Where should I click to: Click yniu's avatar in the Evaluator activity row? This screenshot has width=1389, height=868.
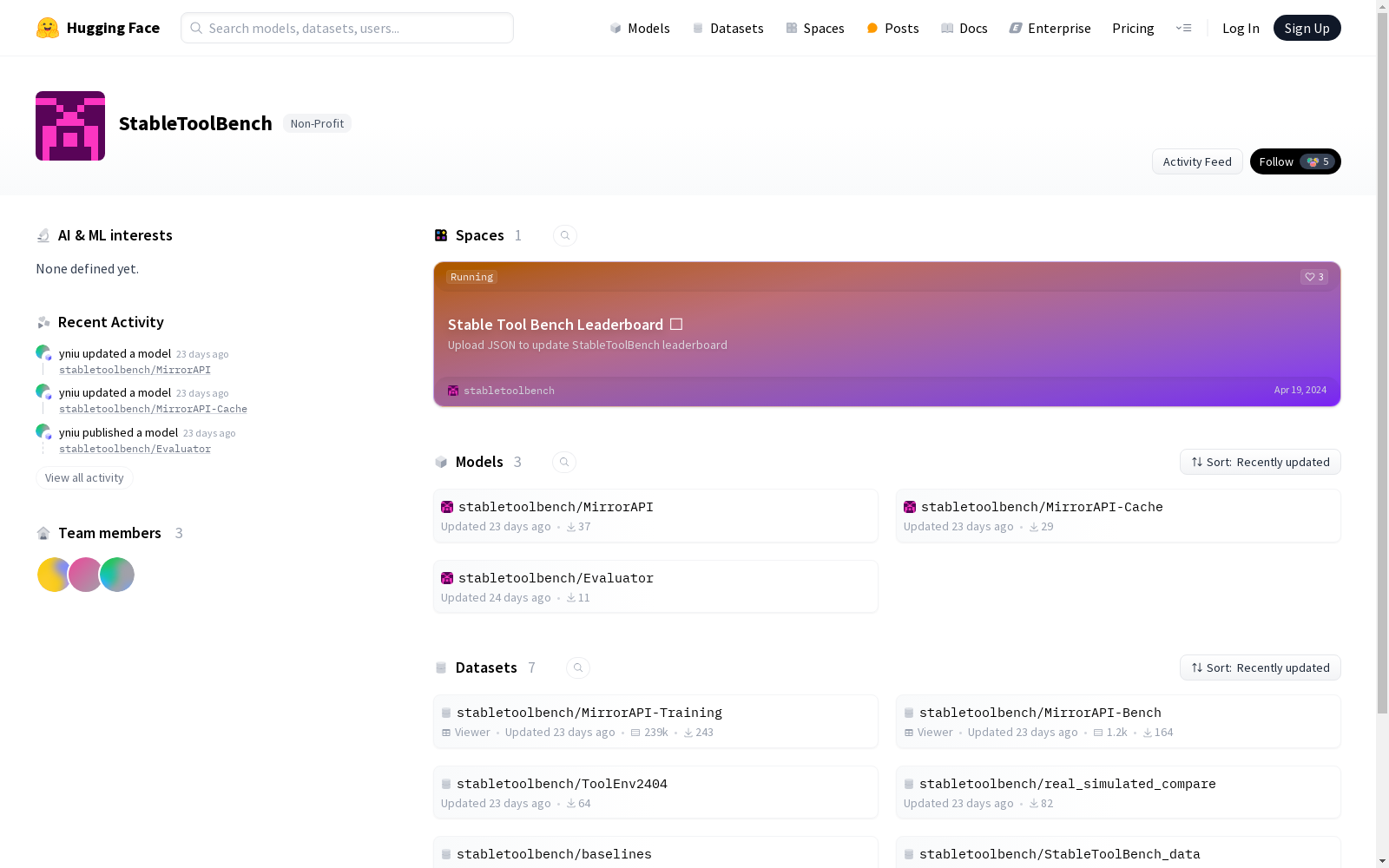pyautogui.click(x=43, y=432)
